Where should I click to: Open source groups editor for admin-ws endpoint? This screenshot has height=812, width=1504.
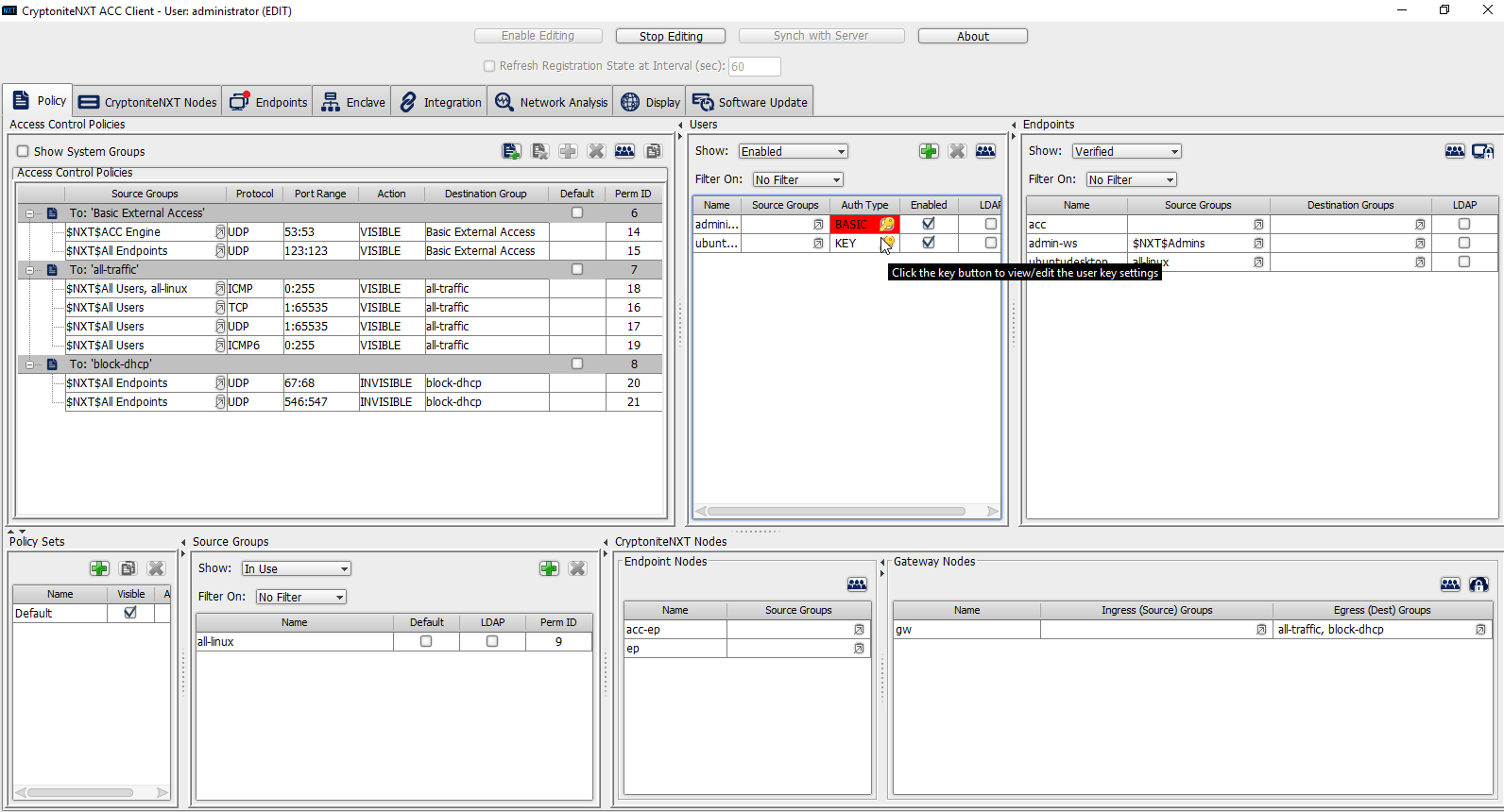[x=1258, y=244]
